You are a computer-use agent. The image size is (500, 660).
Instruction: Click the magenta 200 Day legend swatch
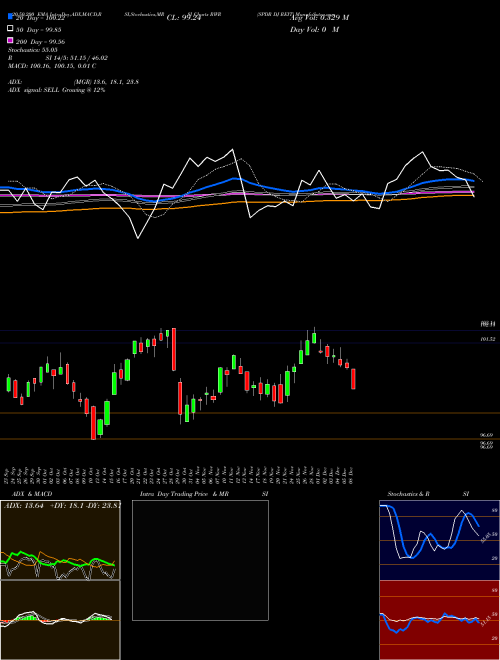[x=10, y=40]
